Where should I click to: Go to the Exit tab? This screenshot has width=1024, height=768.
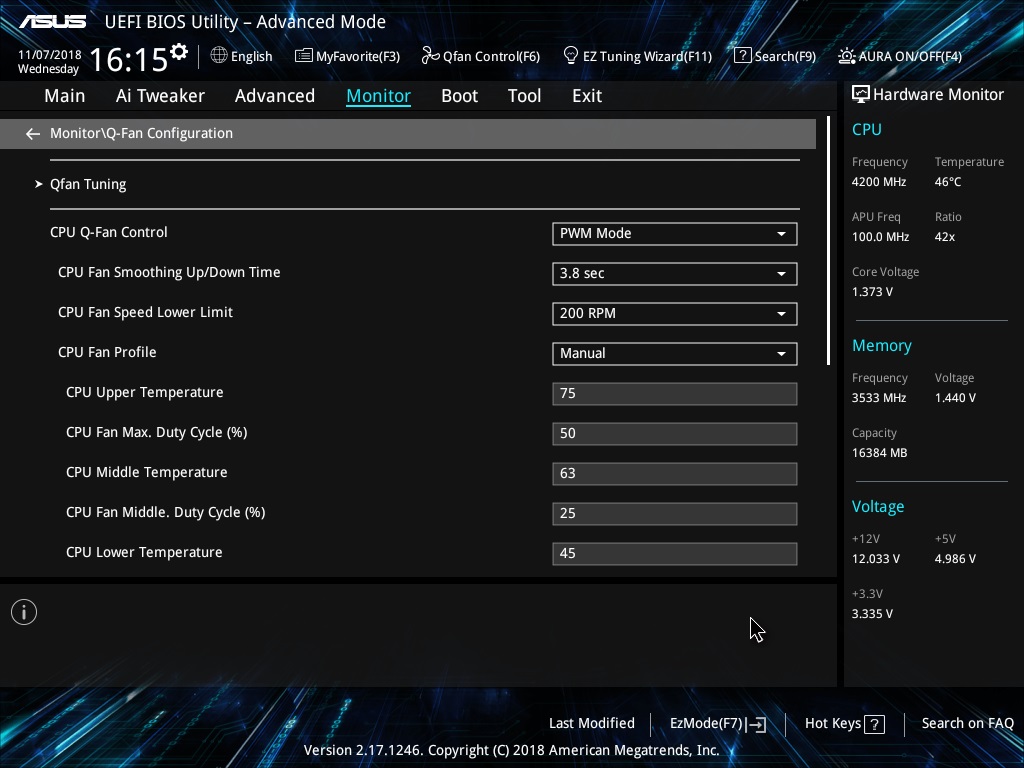tap(587, 96)
